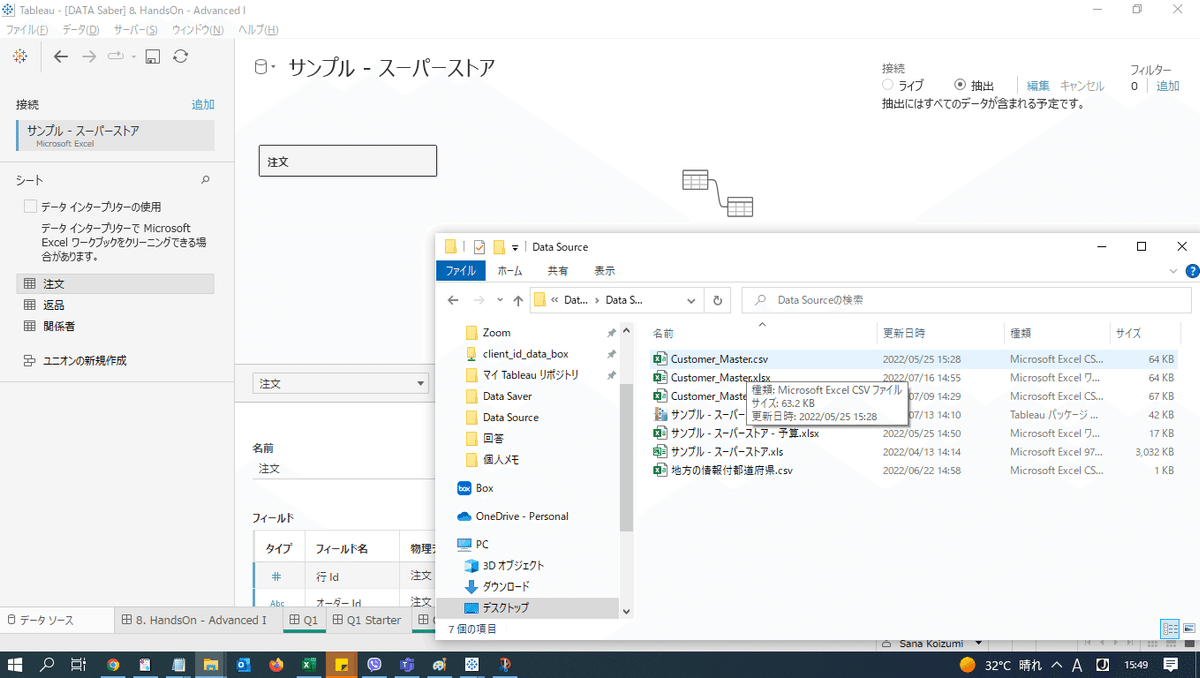
Task: Click the Data Sourceの検索 search field
Action: (x=966, y=300)
